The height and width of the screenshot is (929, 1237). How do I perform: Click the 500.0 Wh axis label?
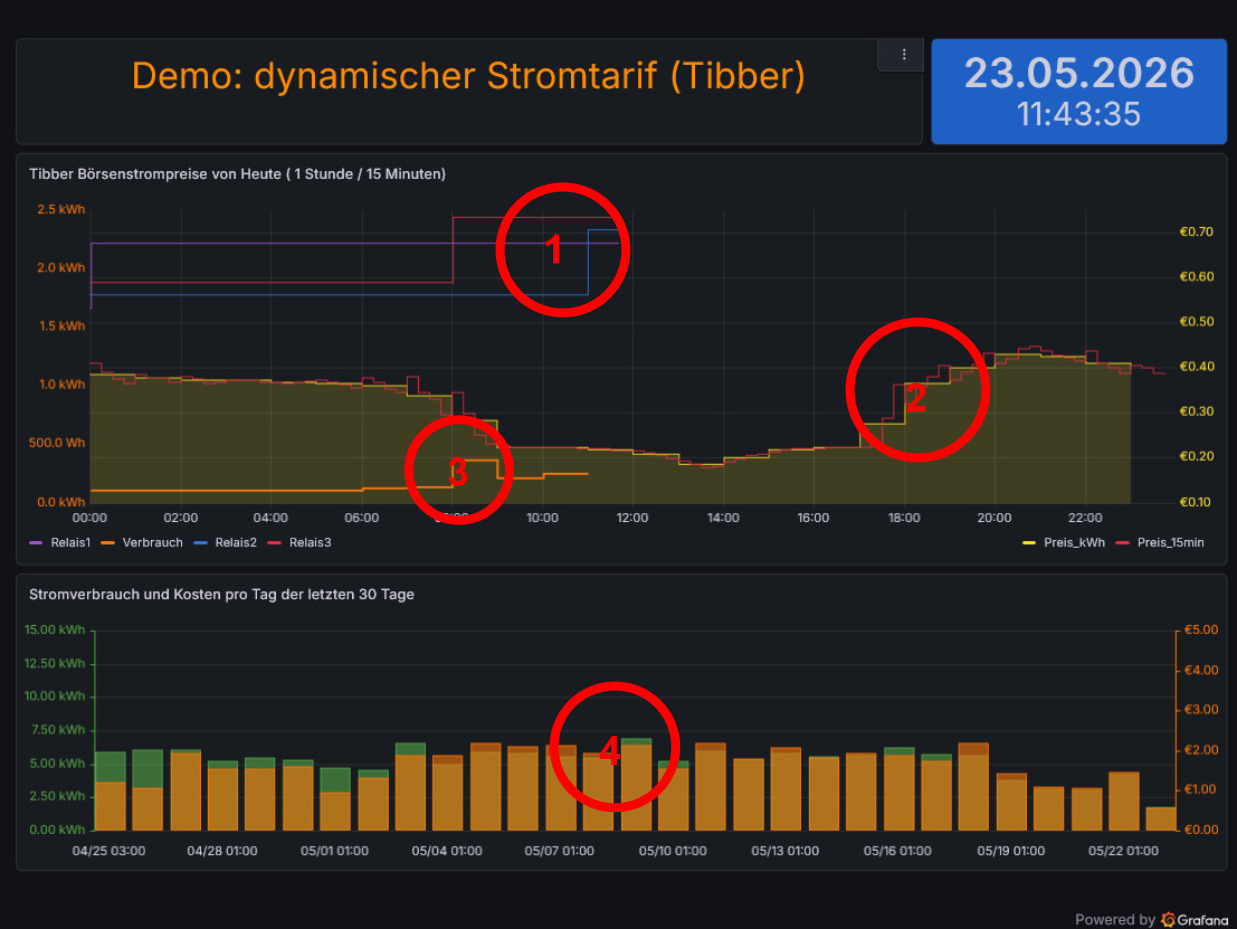[x=57, y=442]
